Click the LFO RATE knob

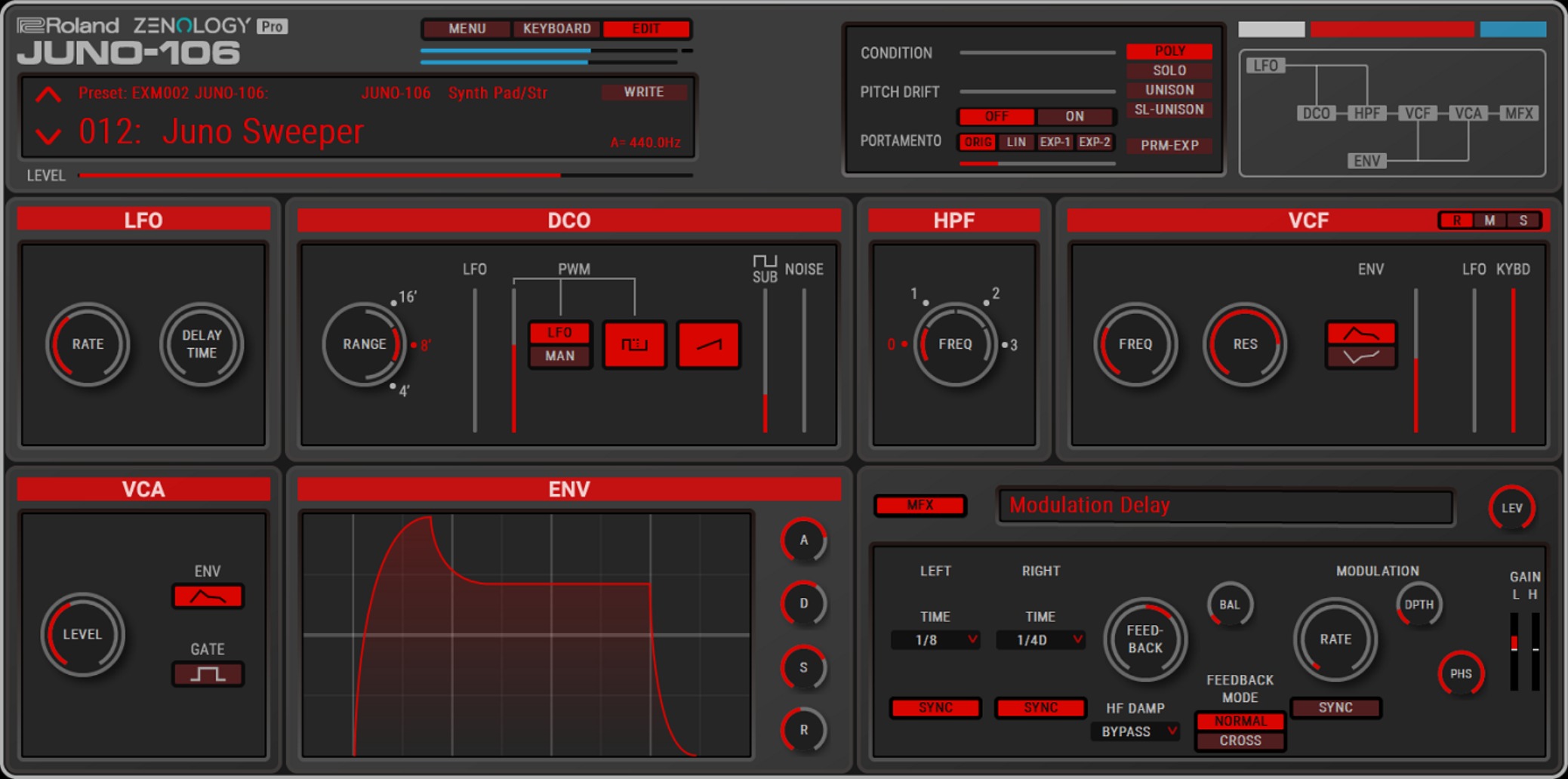[88, 344]
